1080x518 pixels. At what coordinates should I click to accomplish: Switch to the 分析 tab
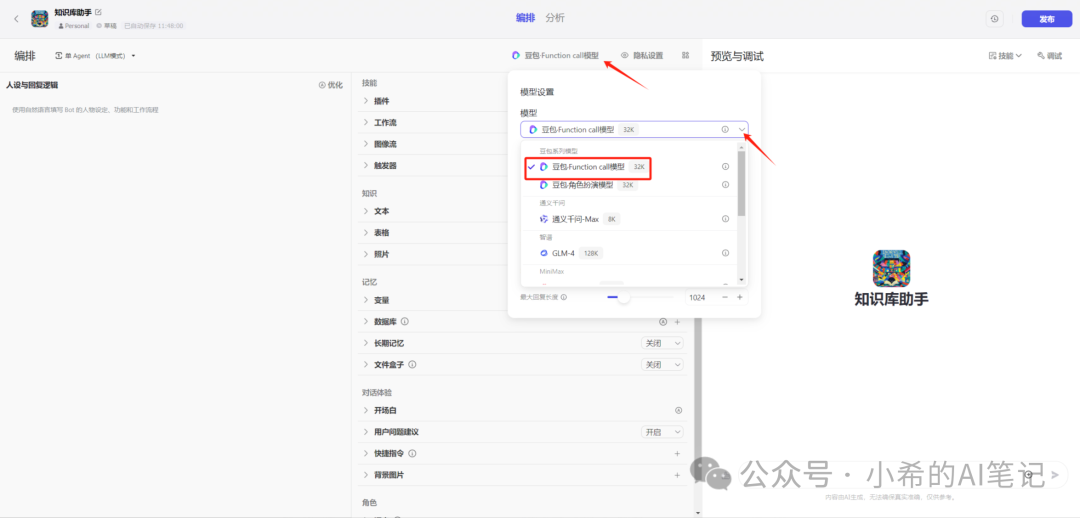pyautogui.click(x=554, y=18)
